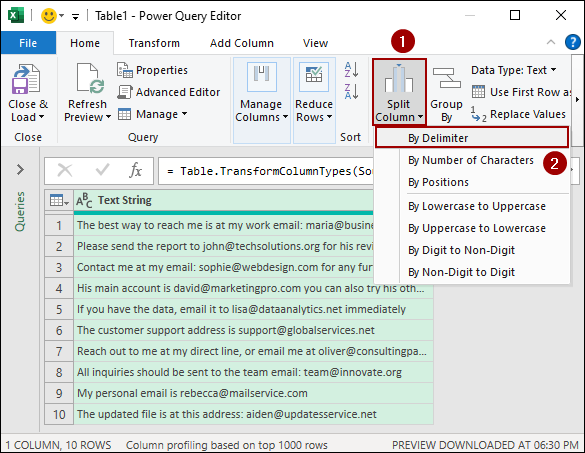This screenshot has width=585, height=453.
Task: Switch to the Transform tab
Action: point(154,43)
